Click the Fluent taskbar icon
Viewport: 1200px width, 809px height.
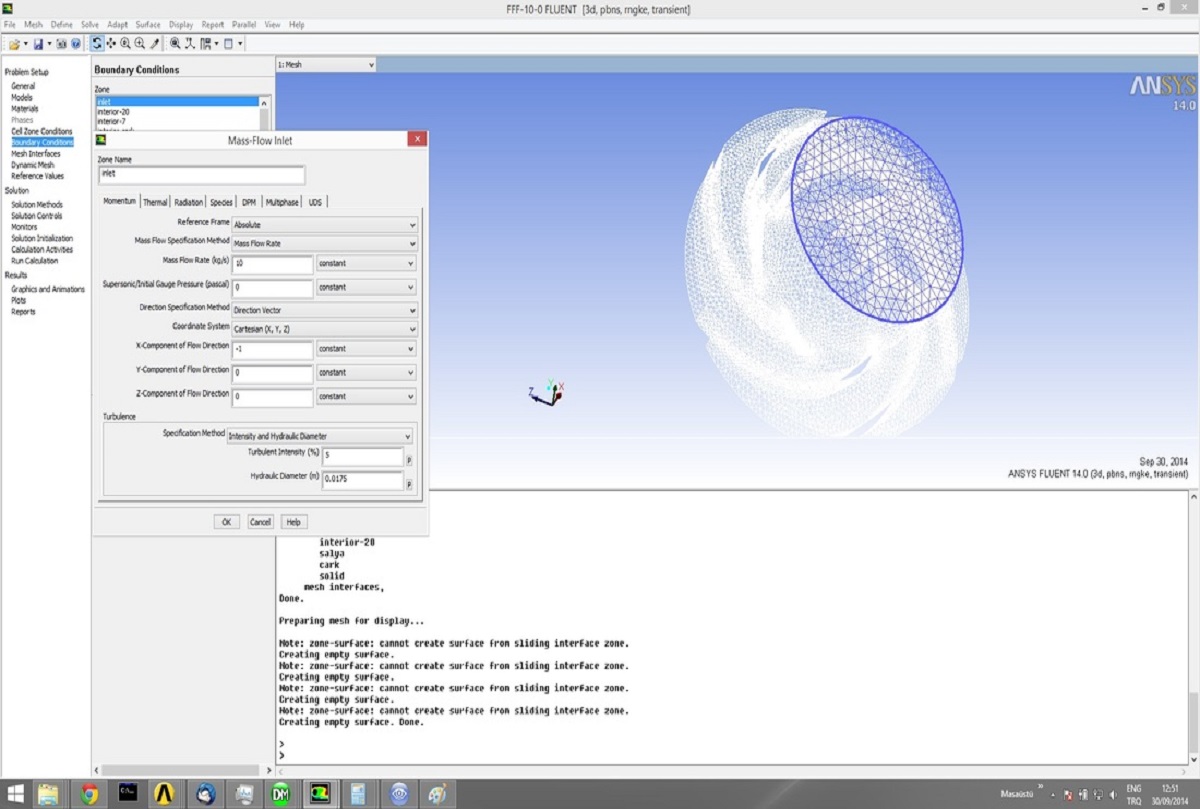[x=320, y=794]
